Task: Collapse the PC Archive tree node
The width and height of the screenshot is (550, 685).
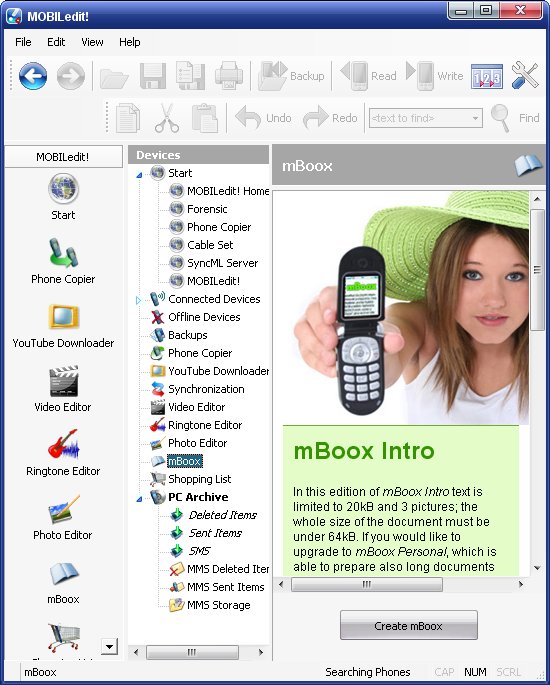Action: coord(139,498)
